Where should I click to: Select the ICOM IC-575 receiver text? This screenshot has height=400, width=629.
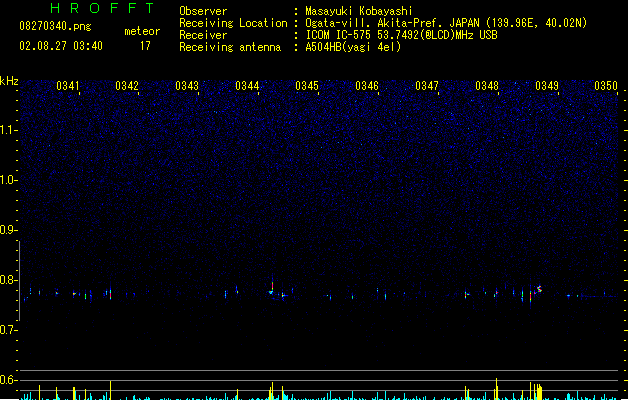coord(402,35)
